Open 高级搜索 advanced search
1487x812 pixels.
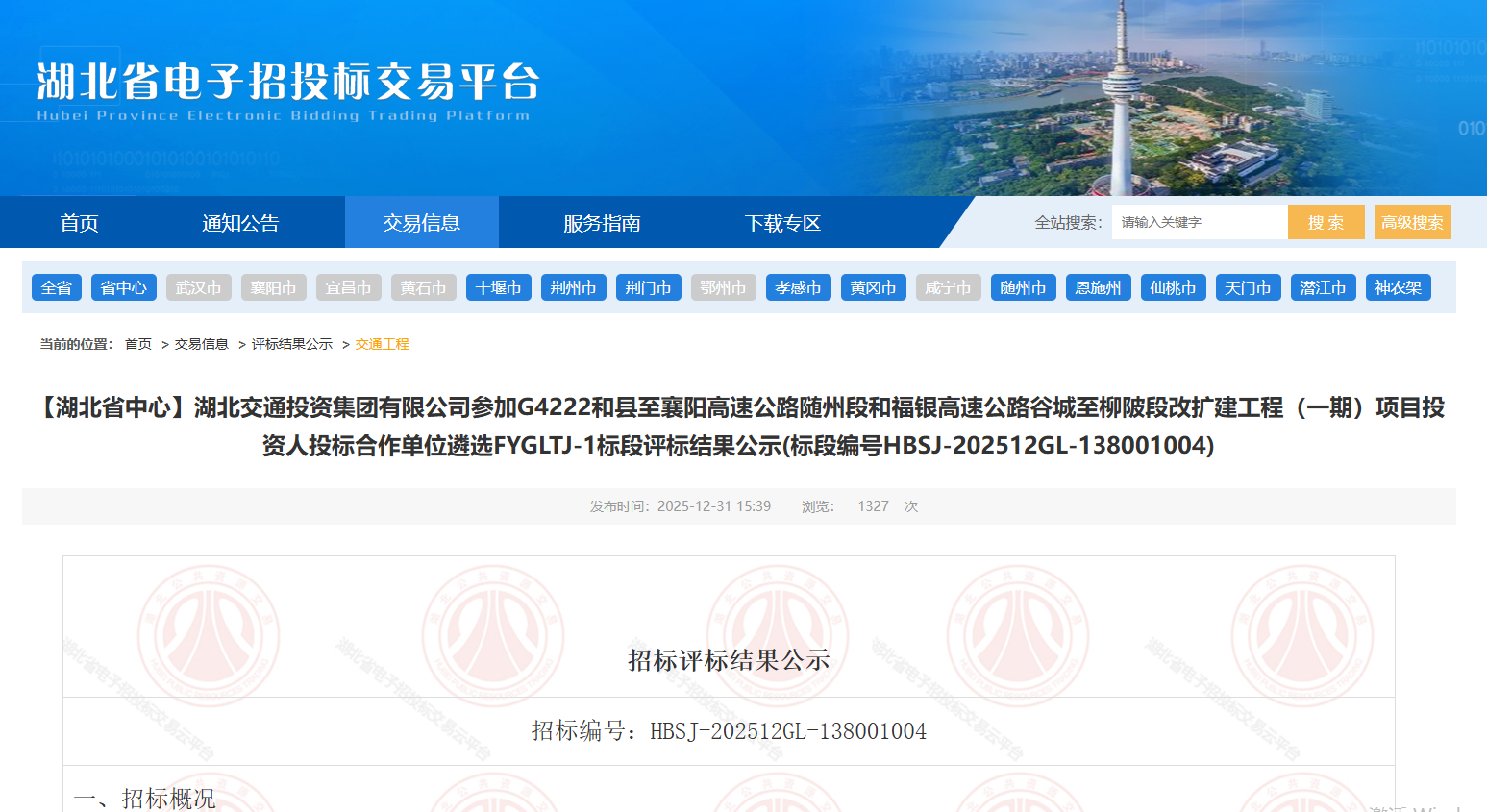(1411, 222)
